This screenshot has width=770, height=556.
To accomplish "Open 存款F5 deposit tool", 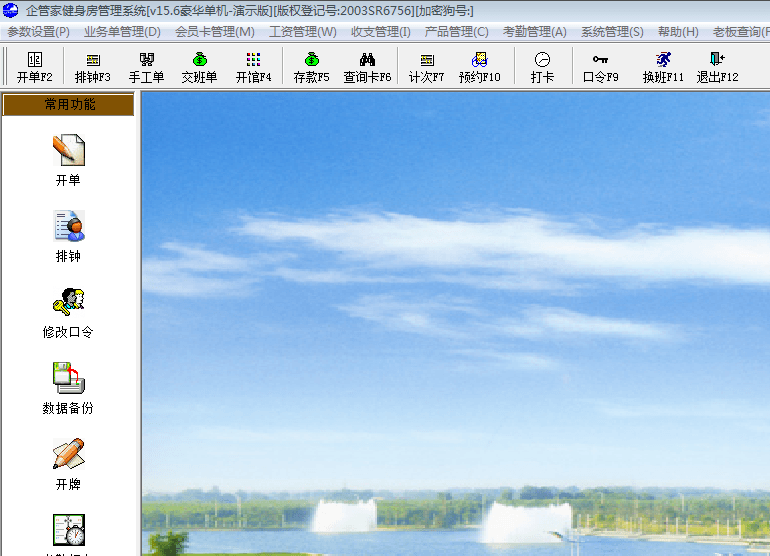I will (311, 66).
